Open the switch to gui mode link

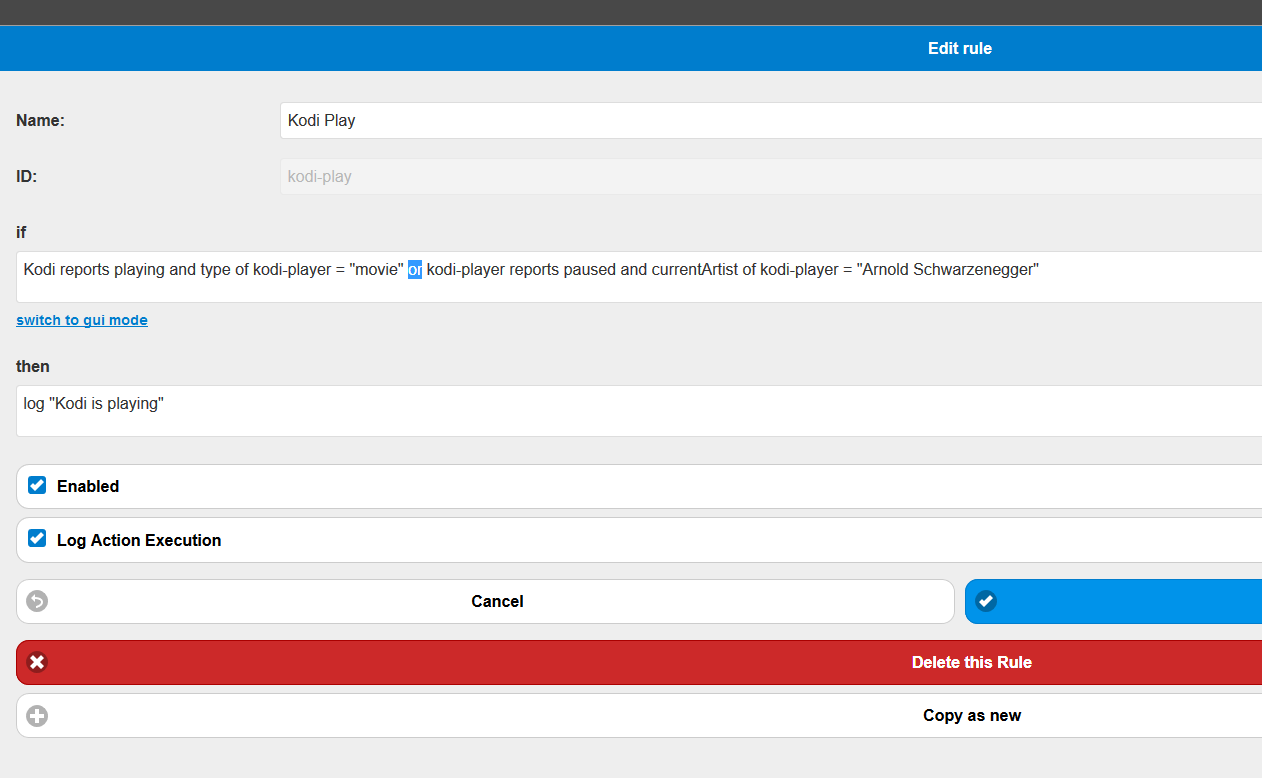(x=82, y=320)
